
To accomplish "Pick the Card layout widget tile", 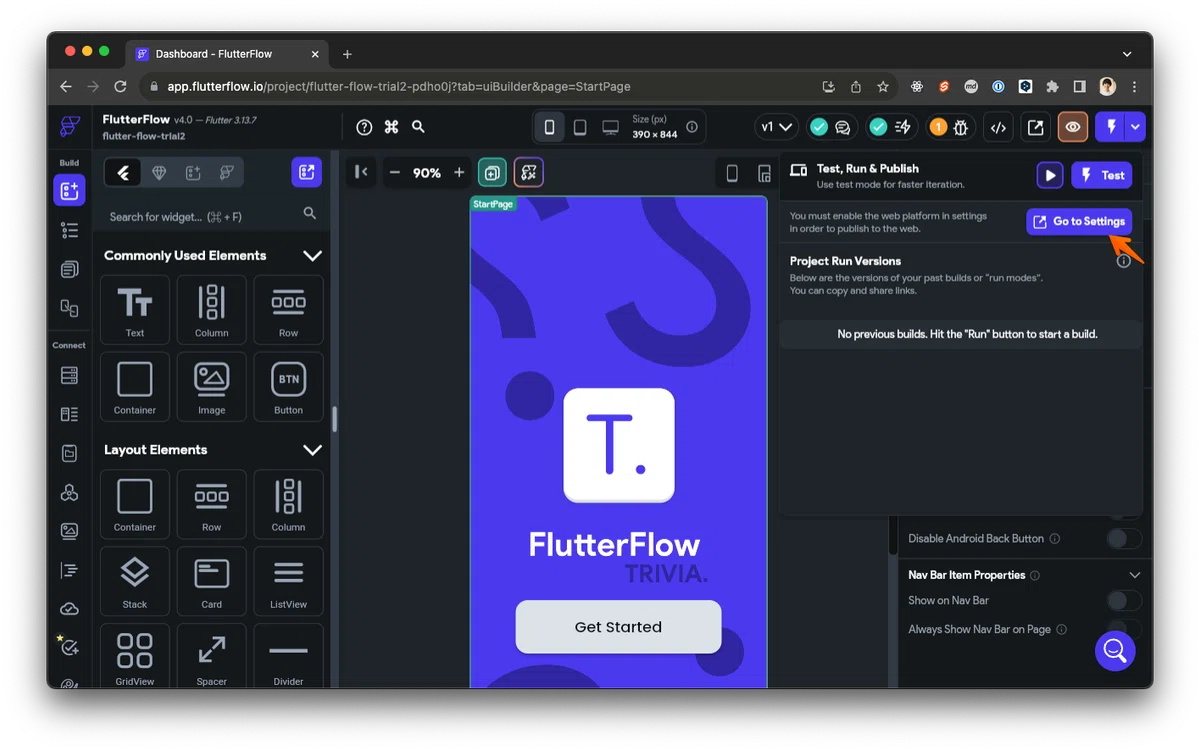I will (212, 581).
